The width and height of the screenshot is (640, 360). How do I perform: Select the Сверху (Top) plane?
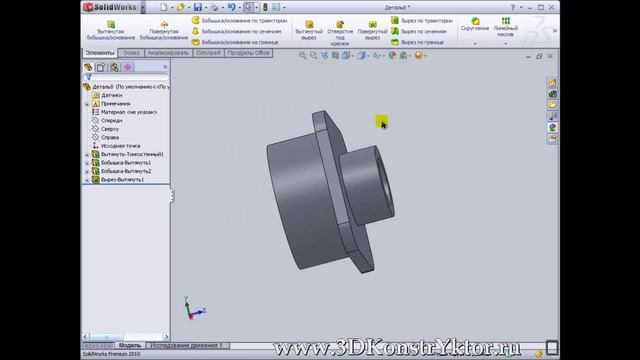pos(105,129)
